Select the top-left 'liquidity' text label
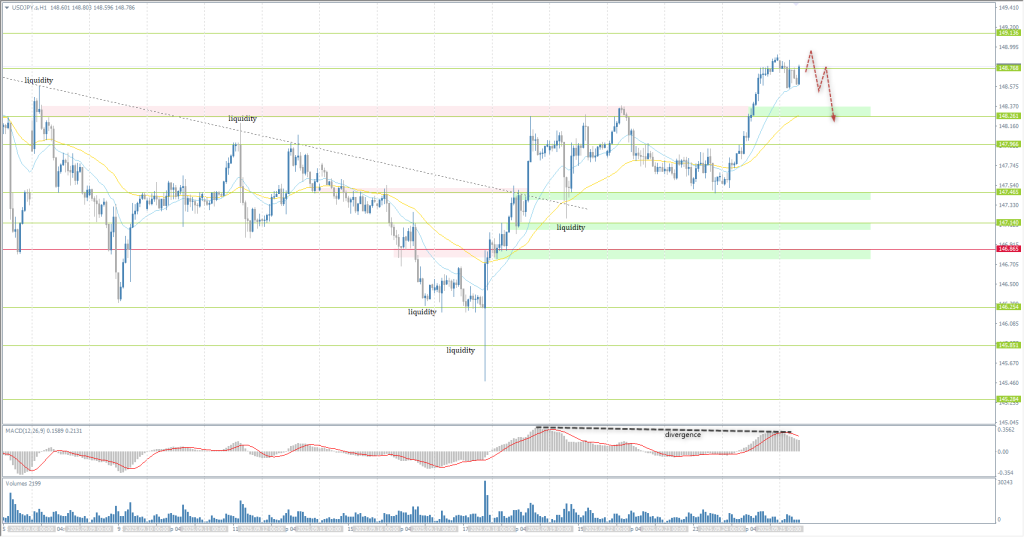Screen dimensions: 1024x537 point(39,80)
